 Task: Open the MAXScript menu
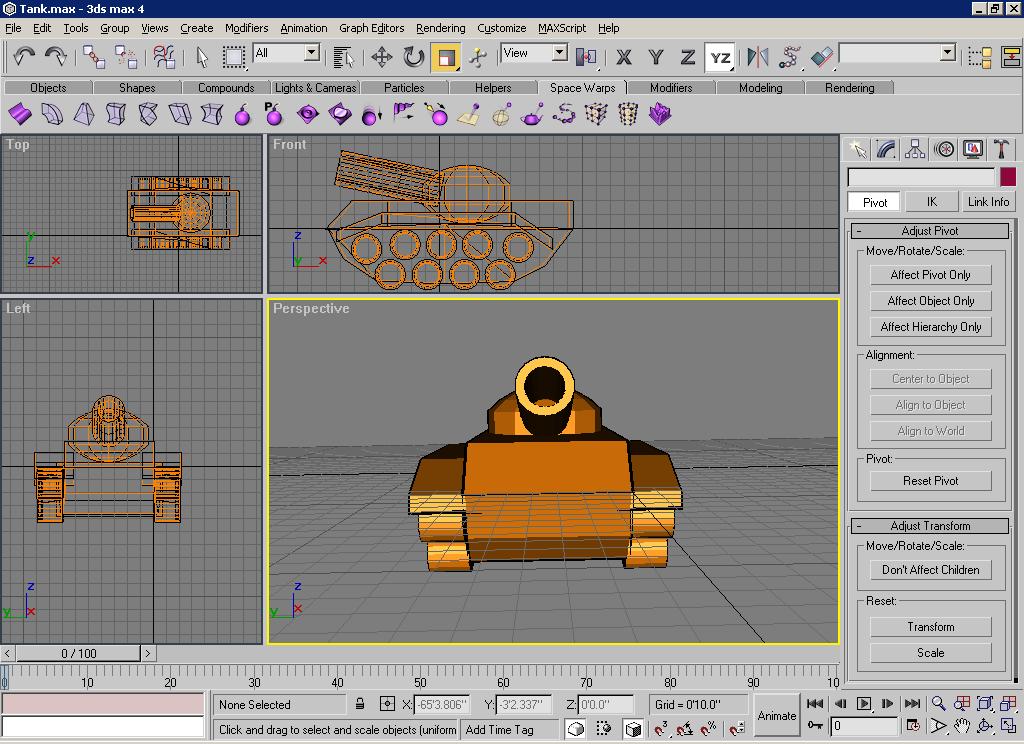pyautogui.click(x=562, y=28)
